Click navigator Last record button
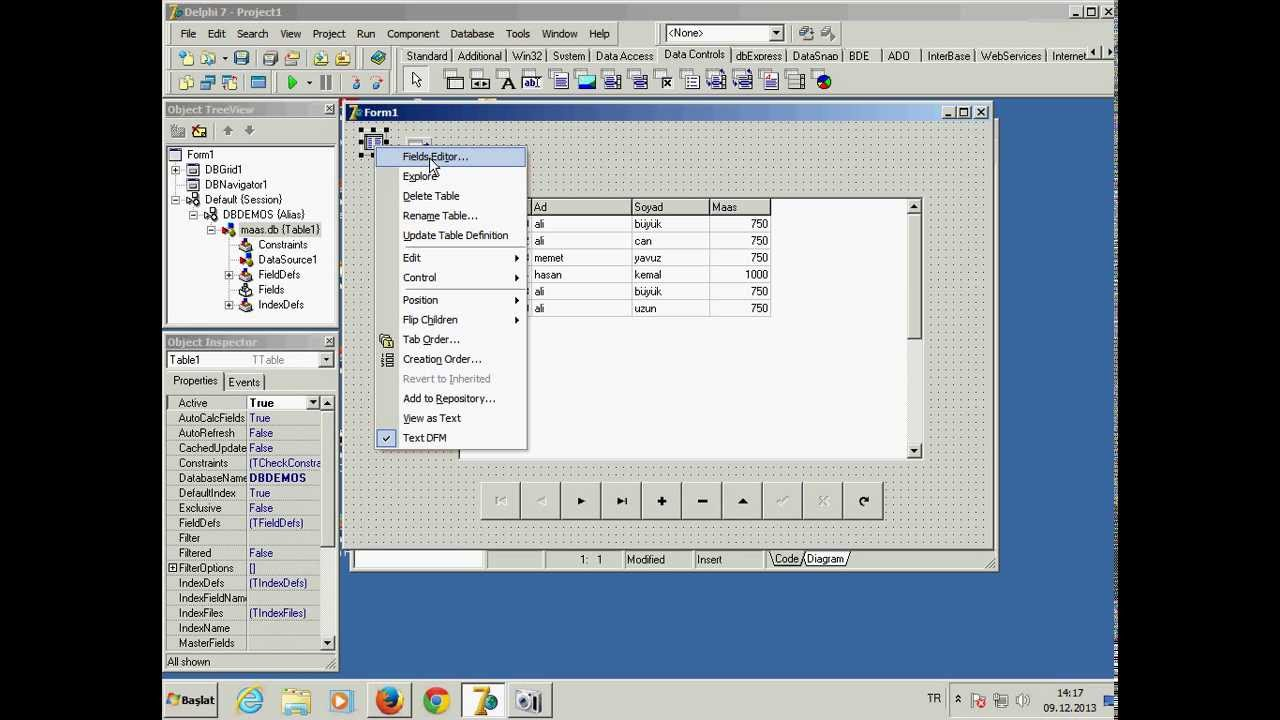 coord(621,501)
